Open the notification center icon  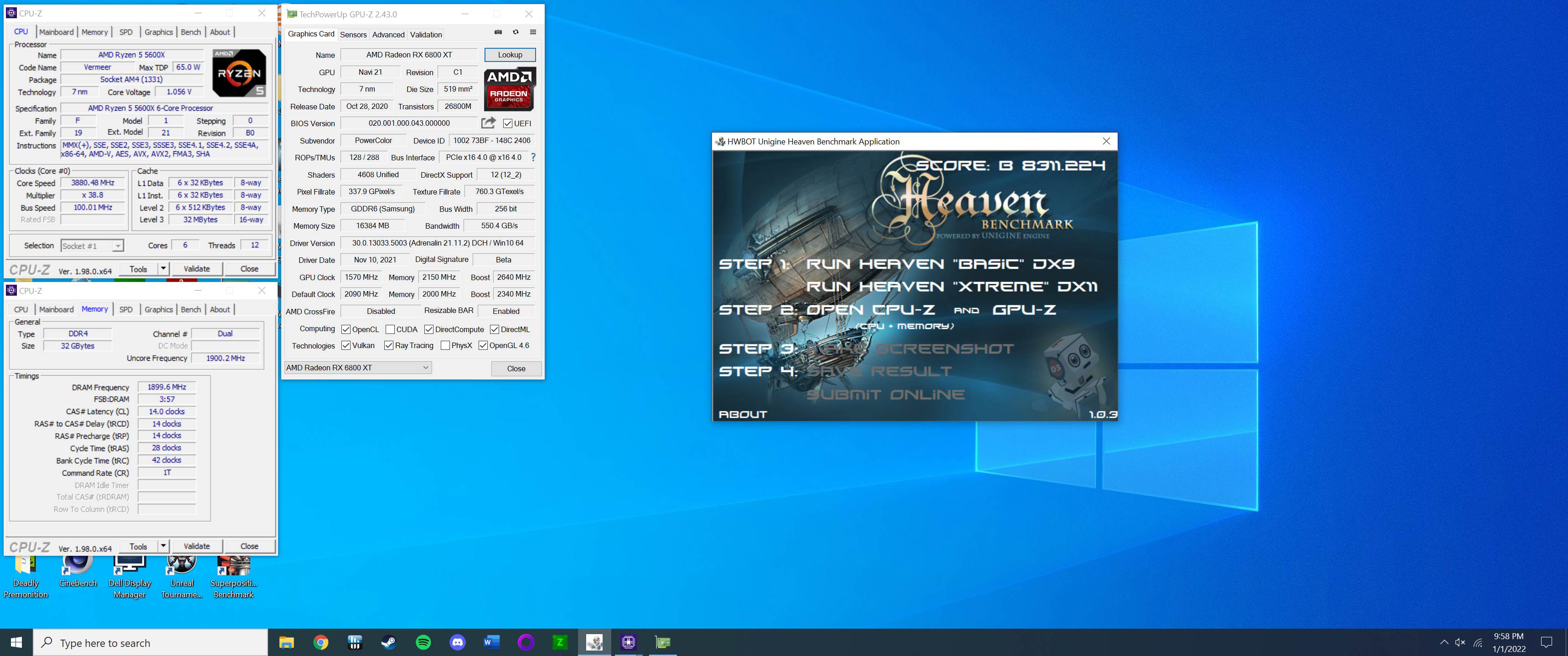point(1546,643)
